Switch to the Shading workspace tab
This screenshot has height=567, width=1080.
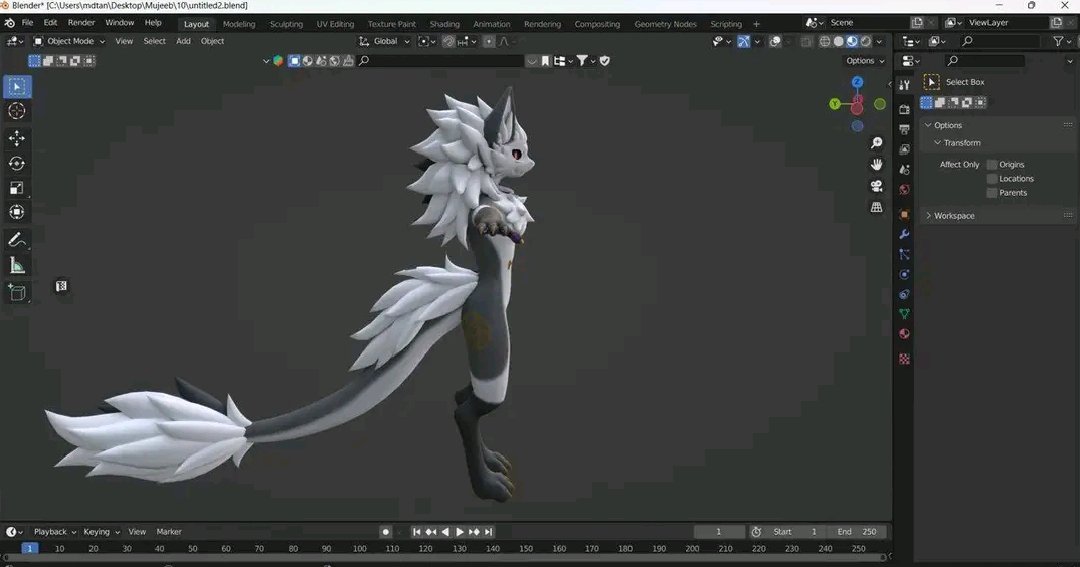point(445,24)
